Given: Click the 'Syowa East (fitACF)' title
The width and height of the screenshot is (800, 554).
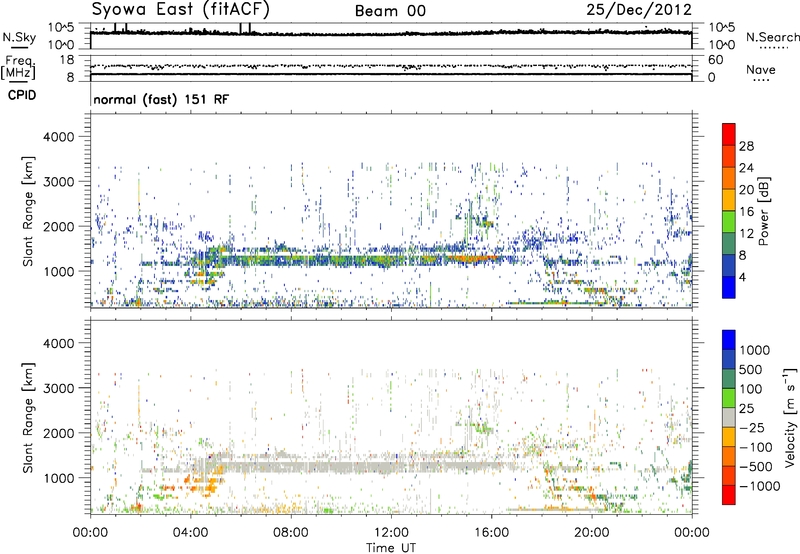Looking at the screenshot, I should click(x=181, y=9).
